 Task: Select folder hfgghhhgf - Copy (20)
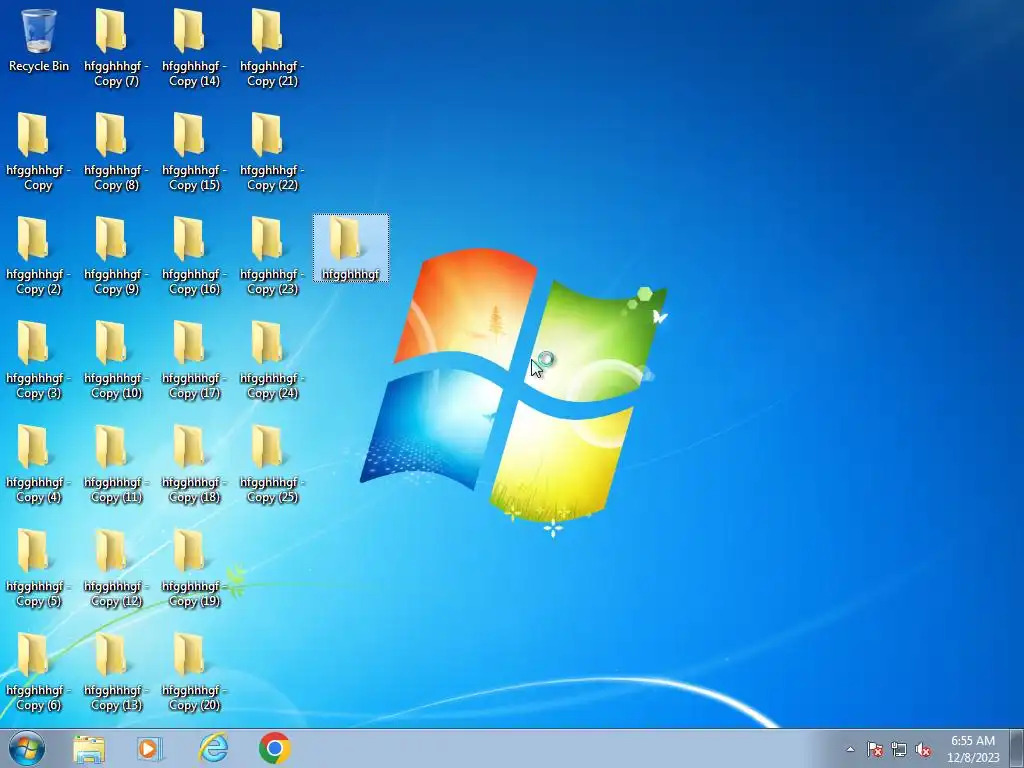point(194,671)
